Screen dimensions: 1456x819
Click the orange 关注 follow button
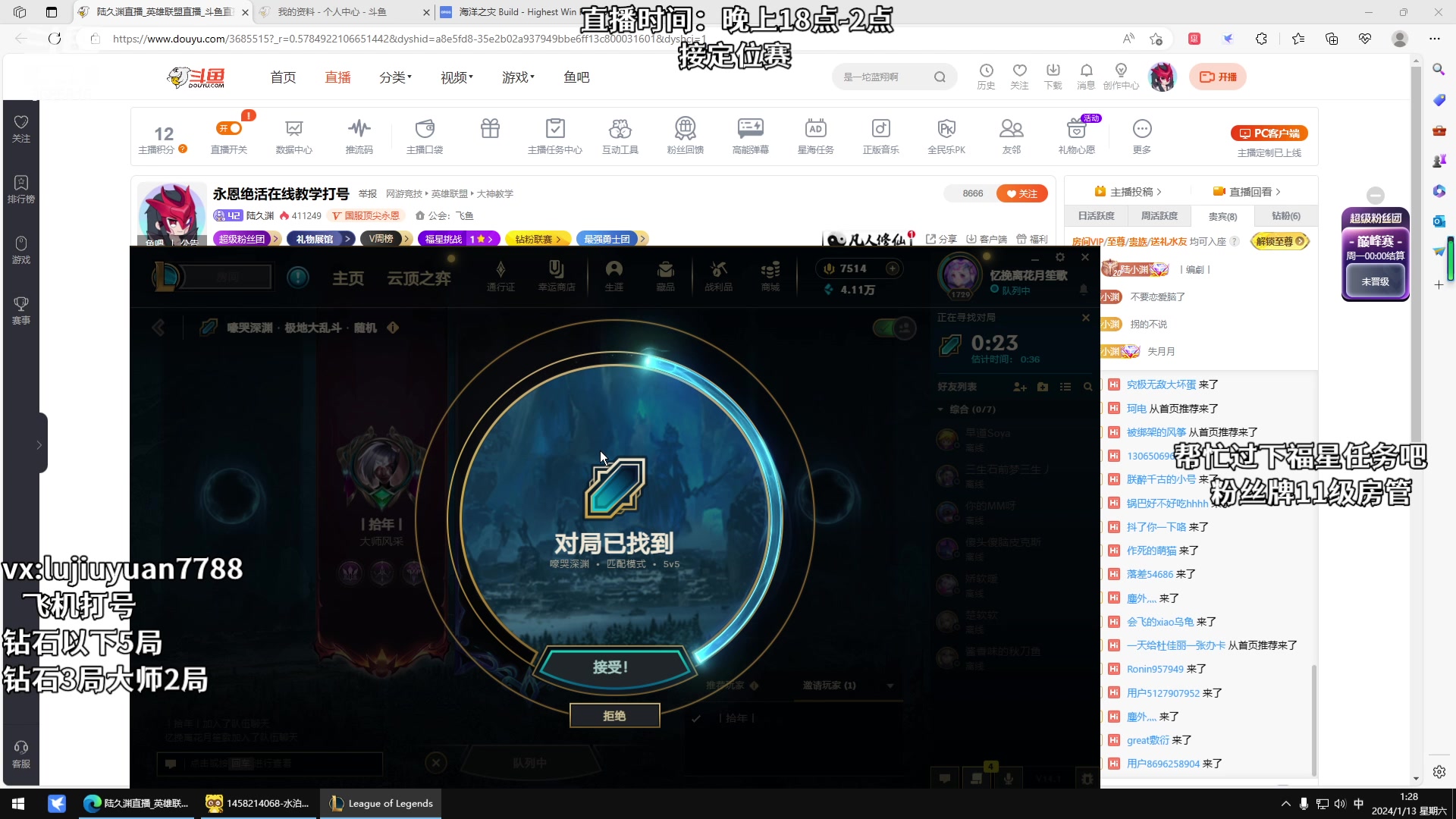1021,193
